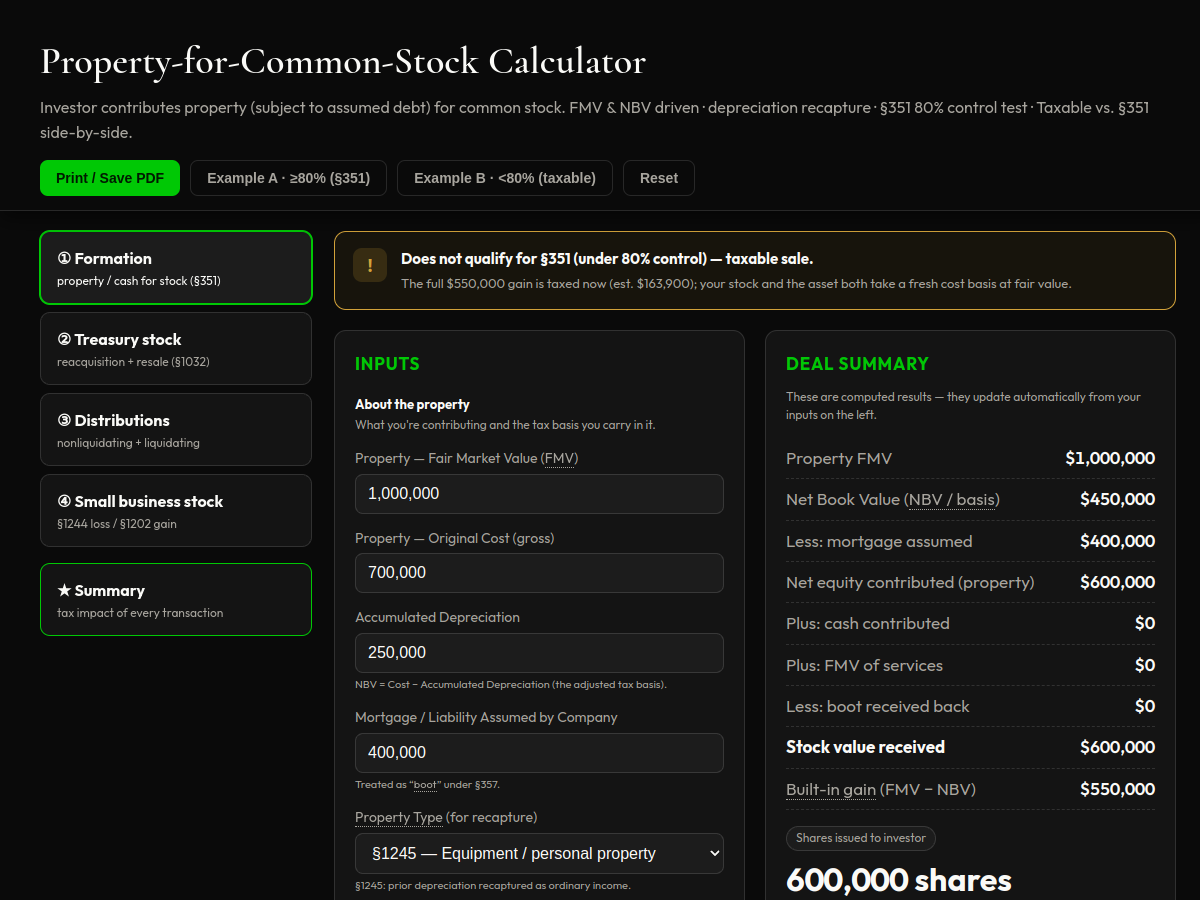
Task: Click the NBV / basis dotted term
Action: click(x=952, y=500)
